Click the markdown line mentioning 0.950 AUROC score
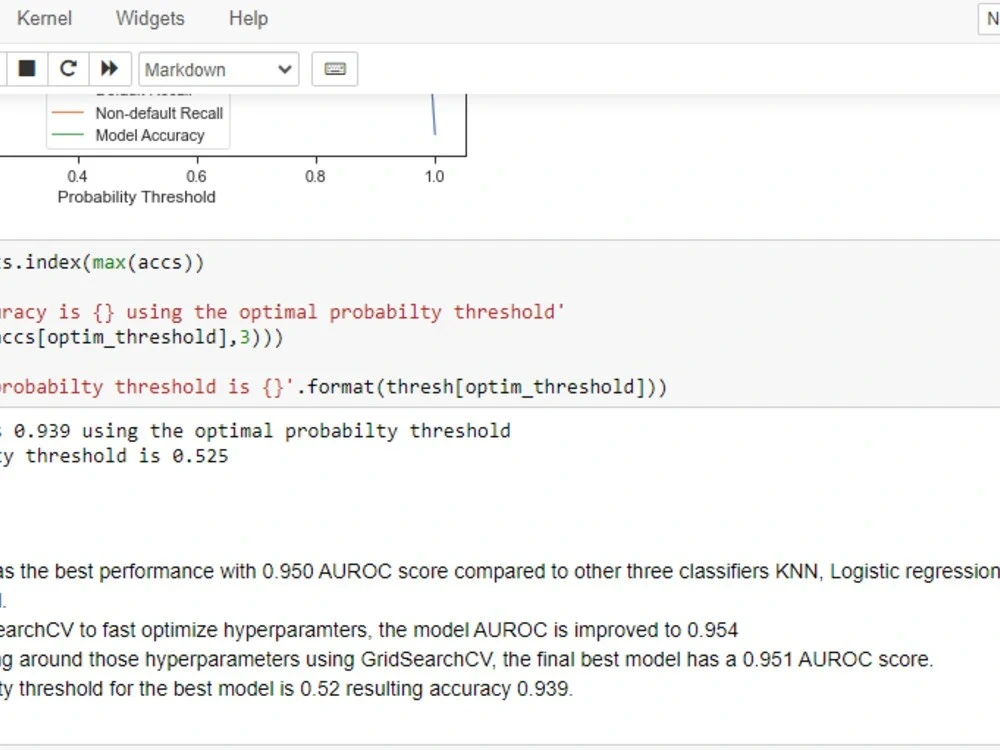This screenshot has height=750, width=1000. [x=500, y=571]
